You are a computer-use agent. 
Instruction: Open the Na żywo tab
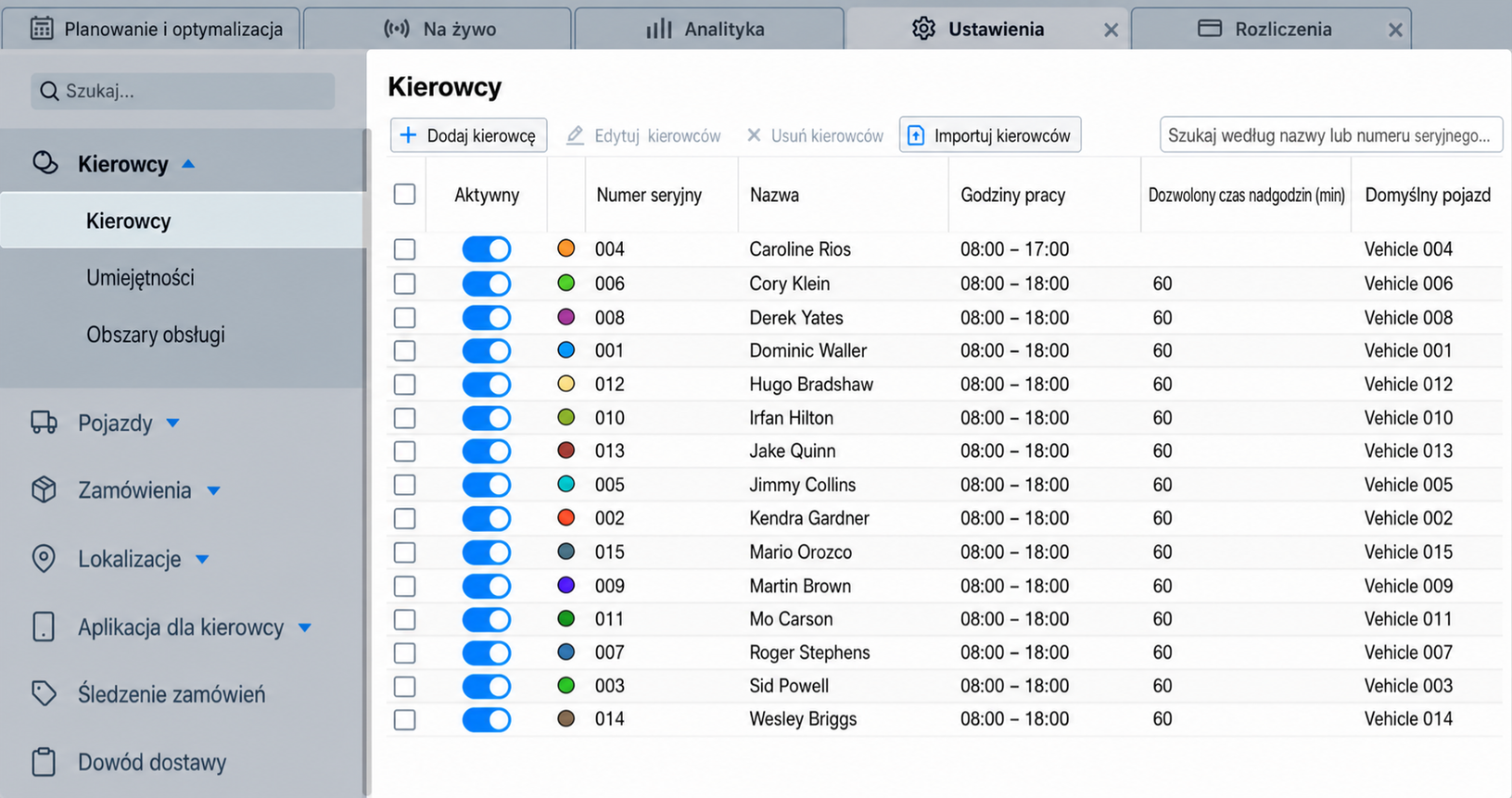click(438, 29)
